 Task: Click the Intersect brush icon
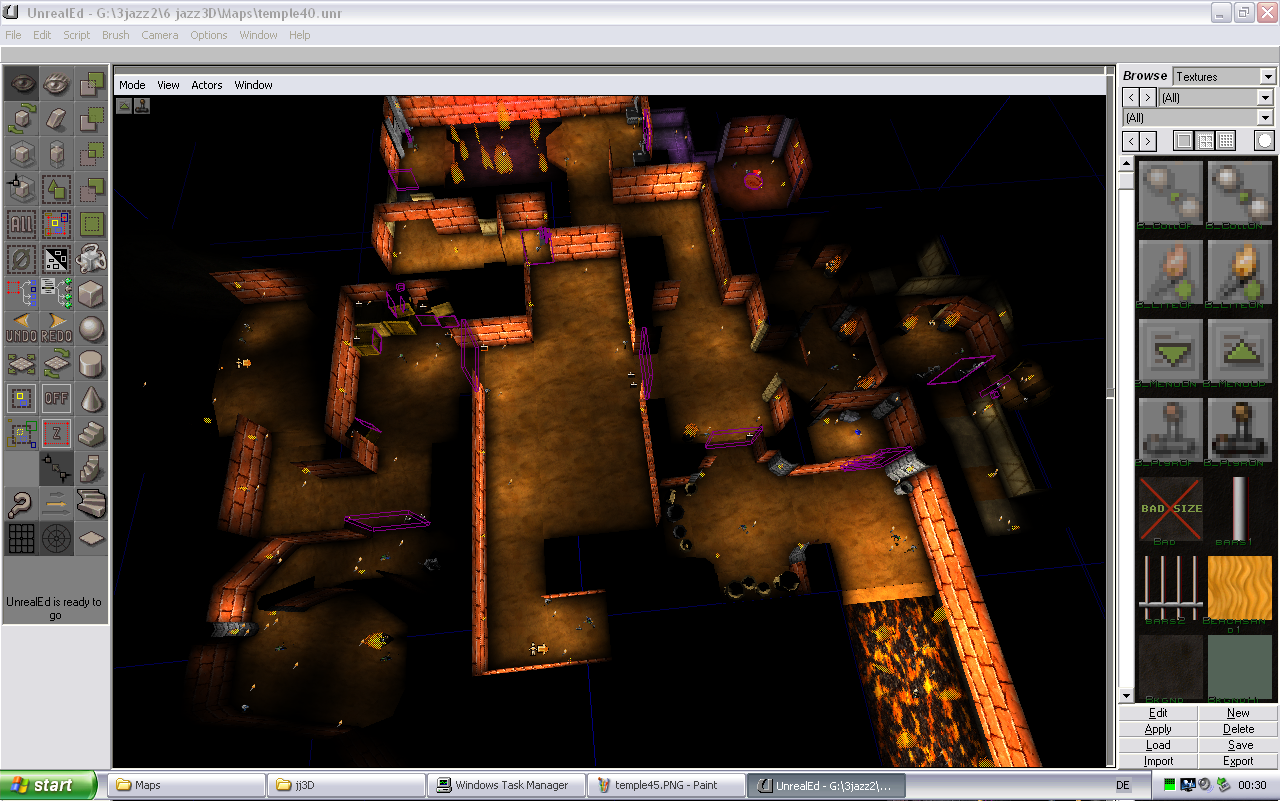pos(92,154)
